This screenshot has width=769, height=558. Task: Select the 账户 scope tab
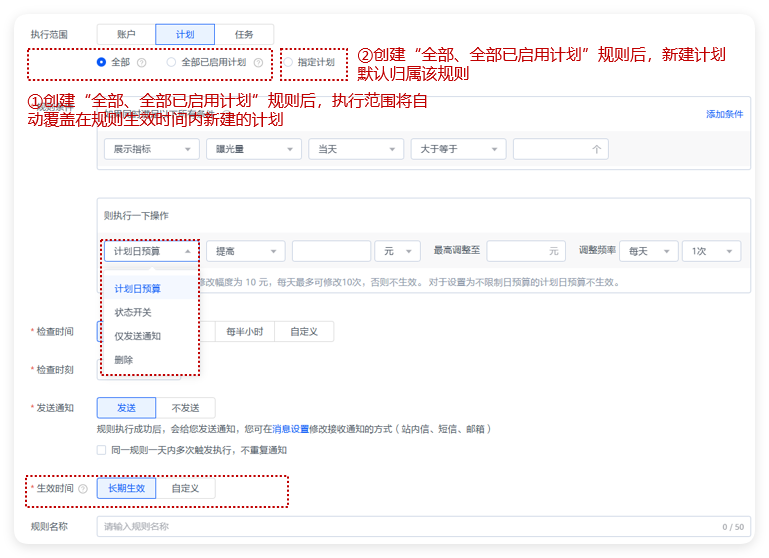click(x=126, y=34)
